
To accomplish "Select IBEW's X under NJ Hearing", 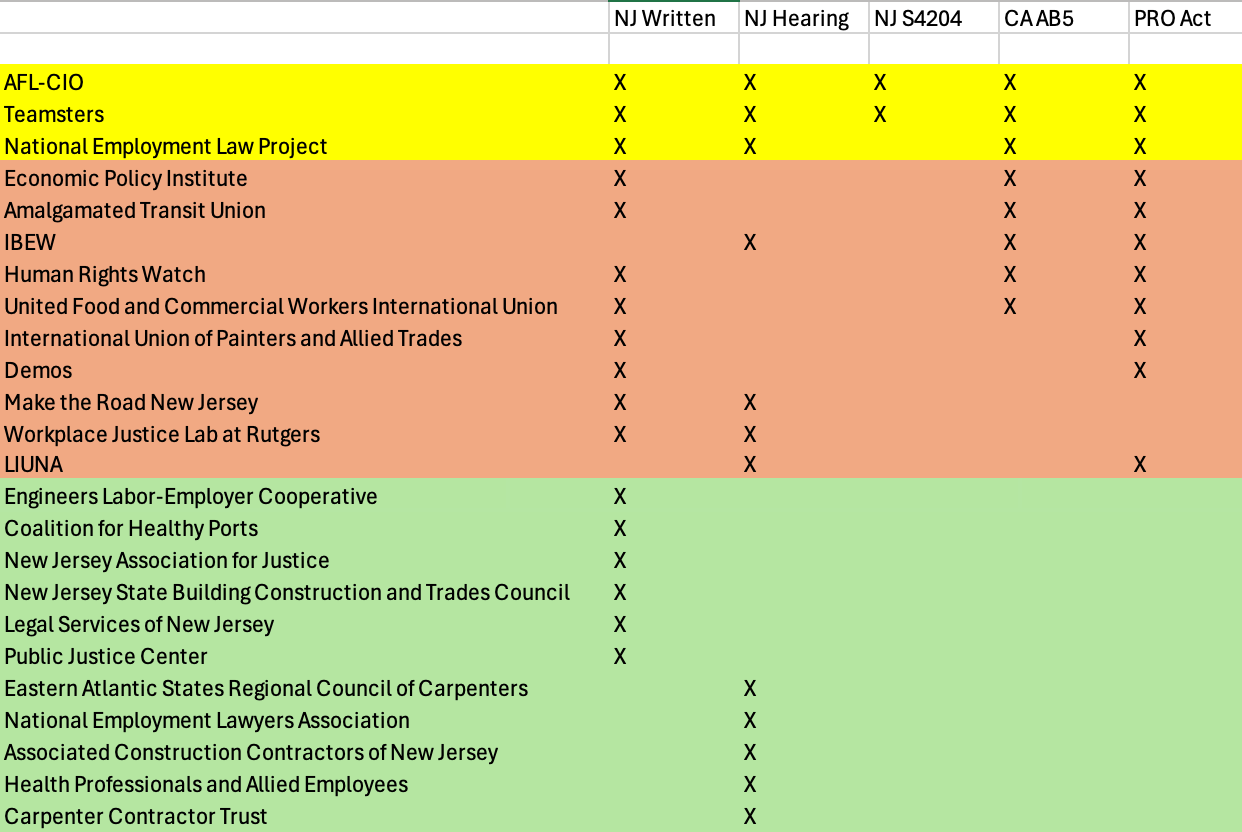I will (x=750, y=242).
